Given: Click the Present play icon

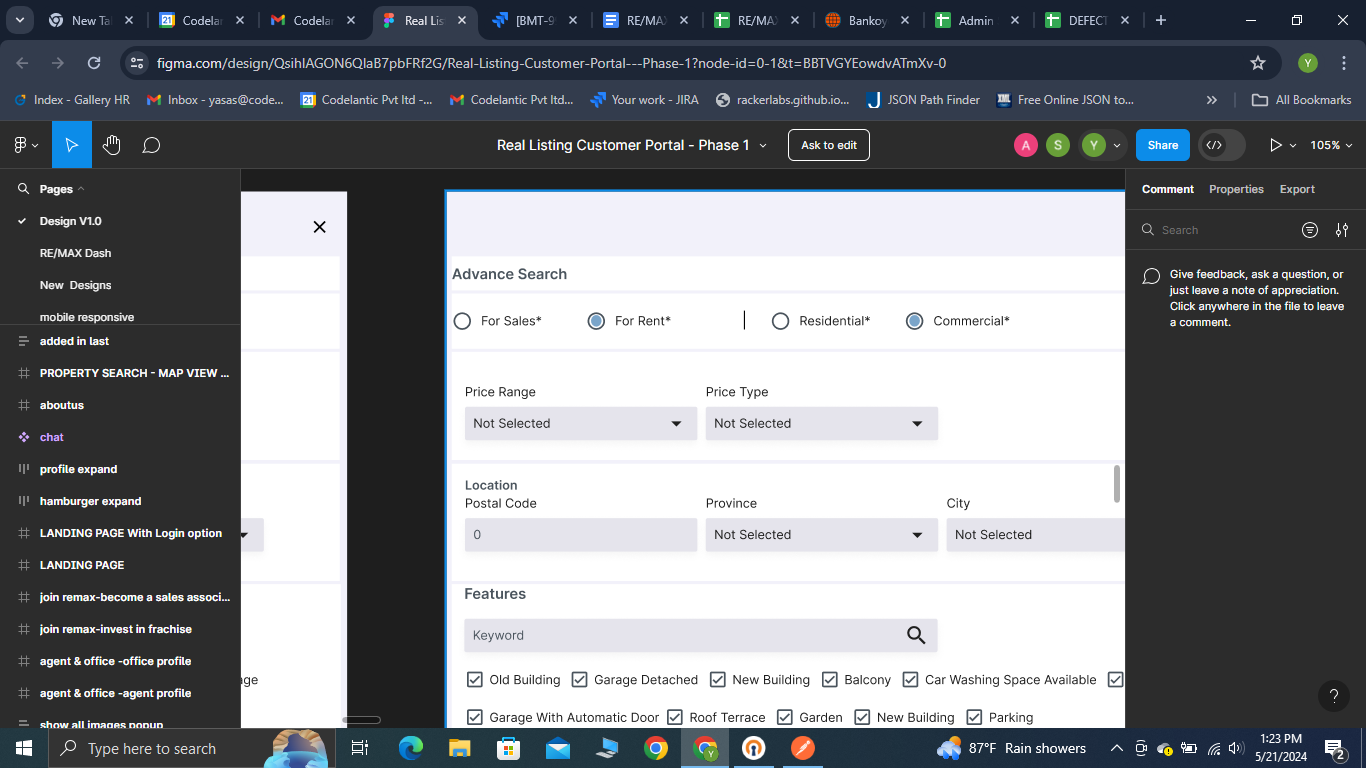Looking at the screenshot, I should tap(1275, 145).
